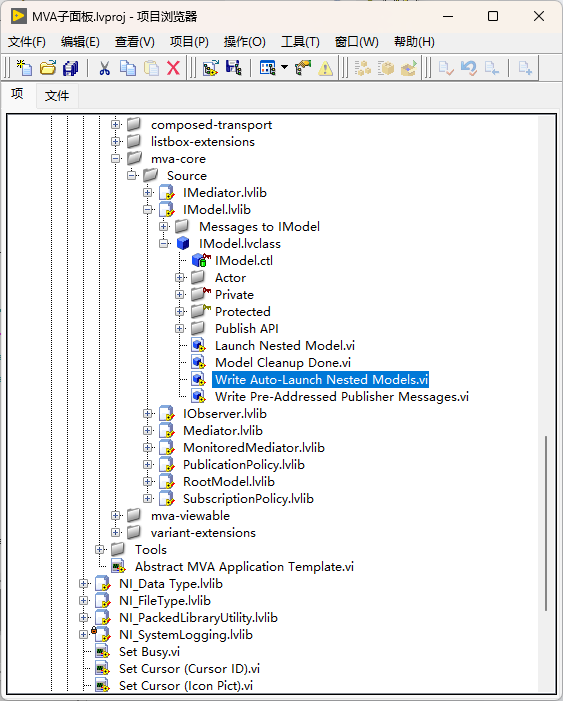Select Write Auto-Launch Nested Models.vi

coord(321,380)
